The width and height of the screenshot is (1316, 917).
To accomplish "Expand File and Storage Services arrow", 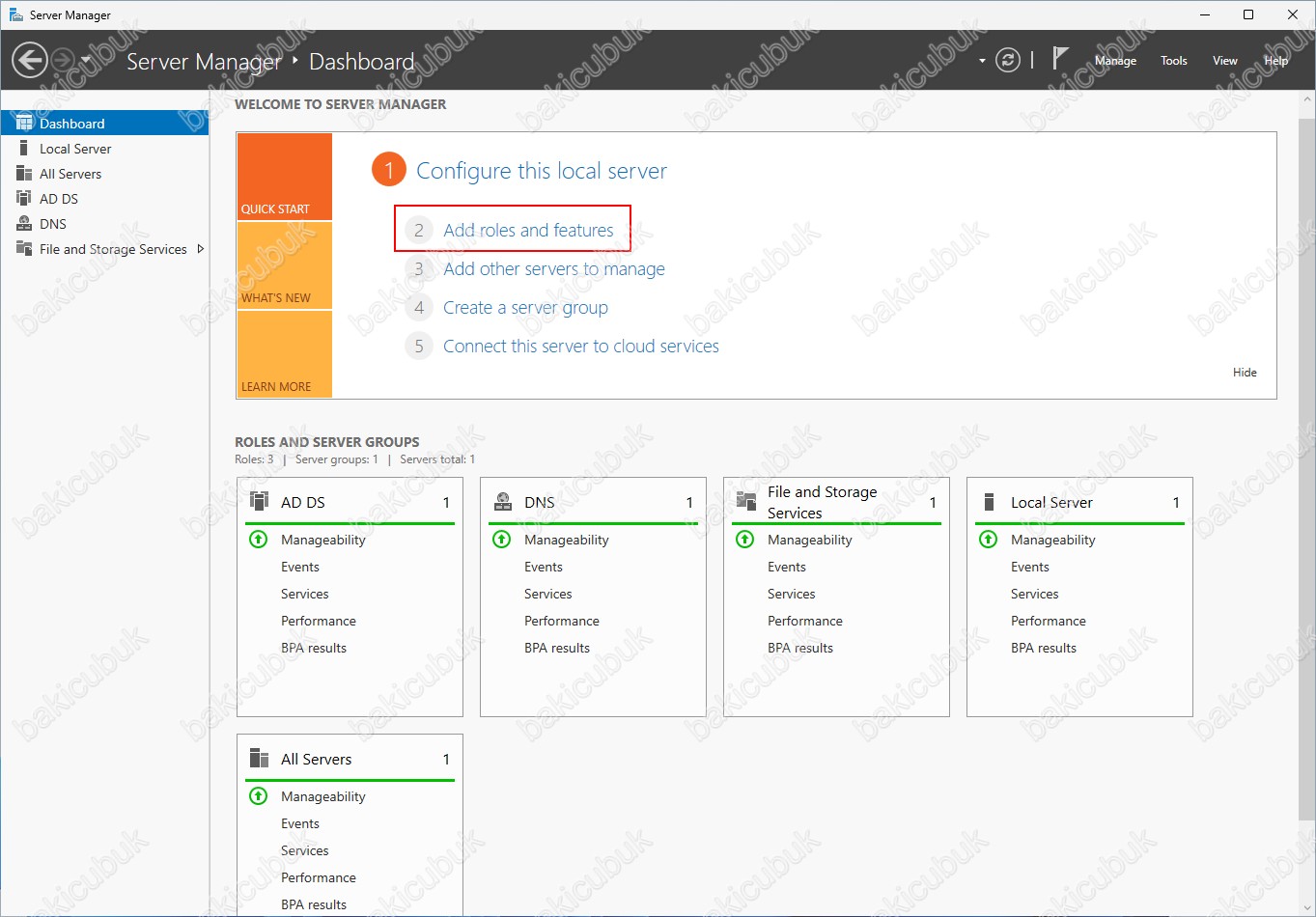I will (x=200, y=249).
